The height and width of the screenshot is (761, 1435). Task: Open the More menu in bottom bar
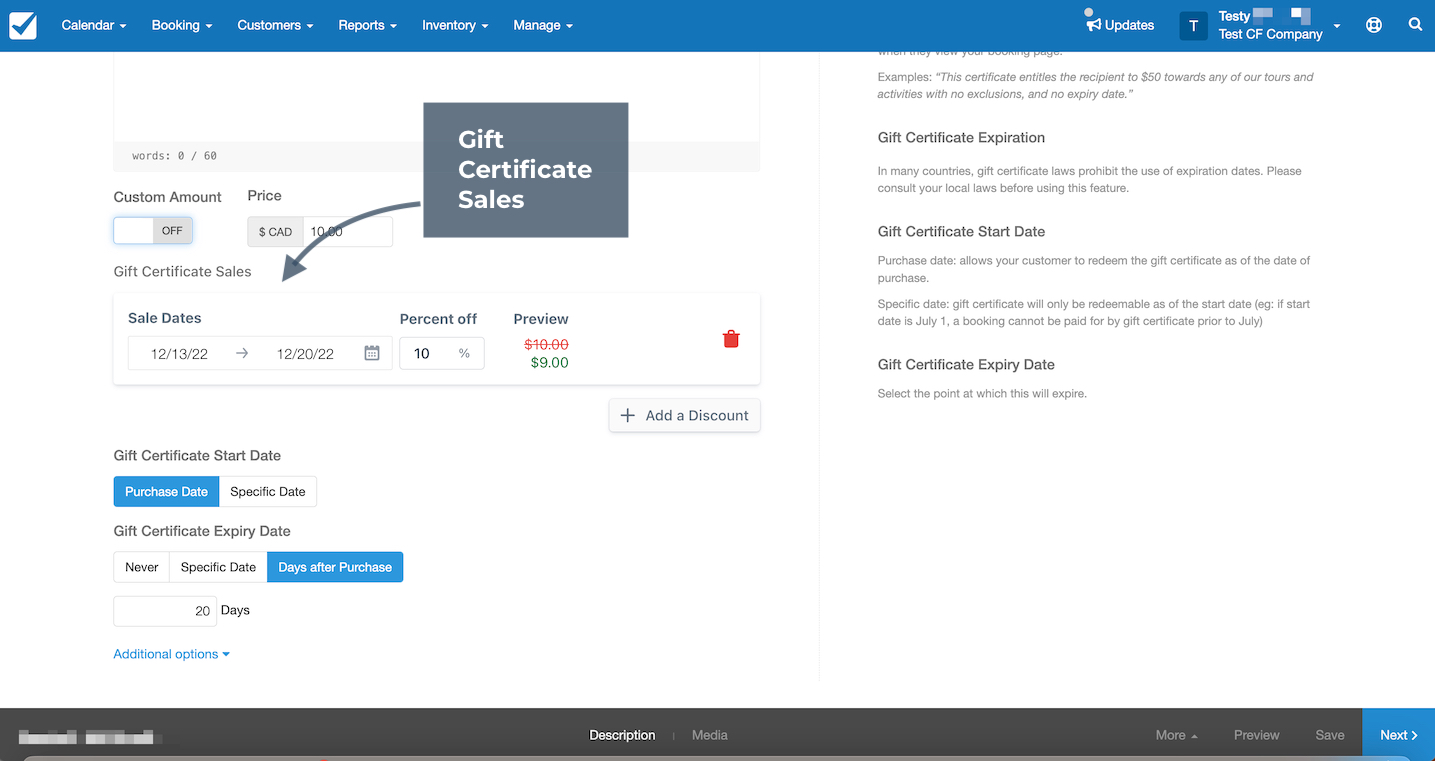point(1176,735)
